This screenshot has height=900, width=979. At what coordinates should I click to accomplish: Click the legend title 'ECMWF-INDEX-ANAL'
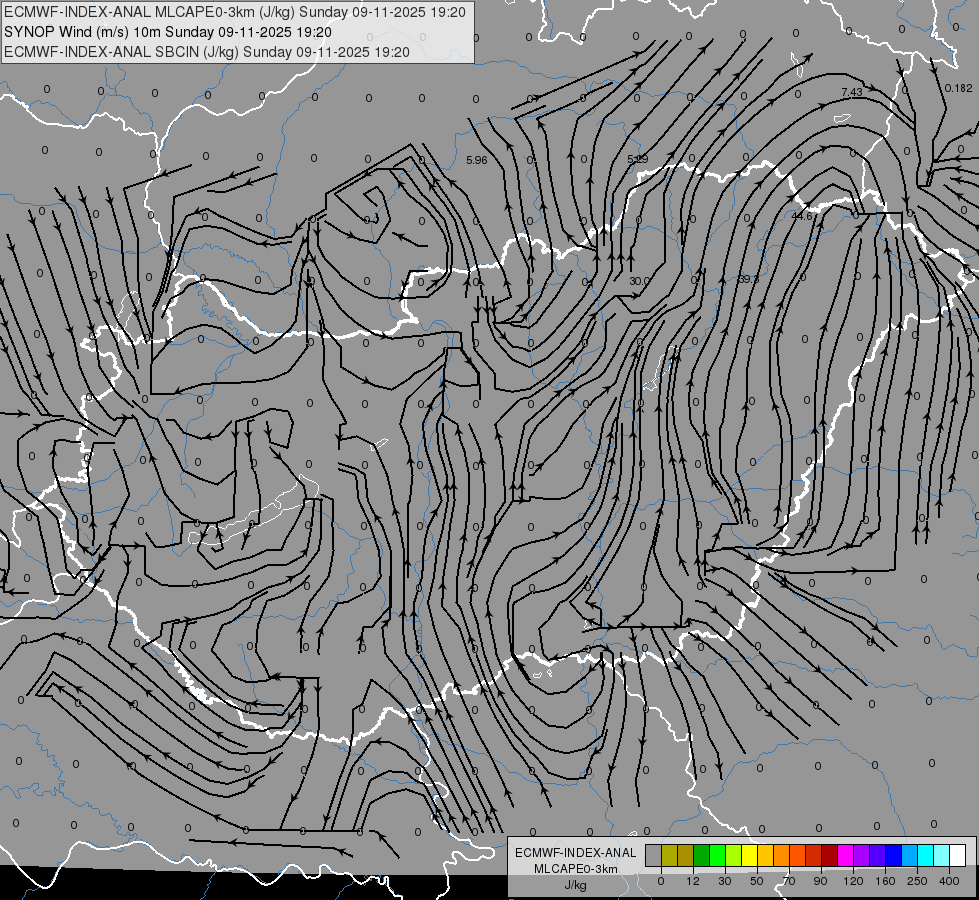pos(575,853)
